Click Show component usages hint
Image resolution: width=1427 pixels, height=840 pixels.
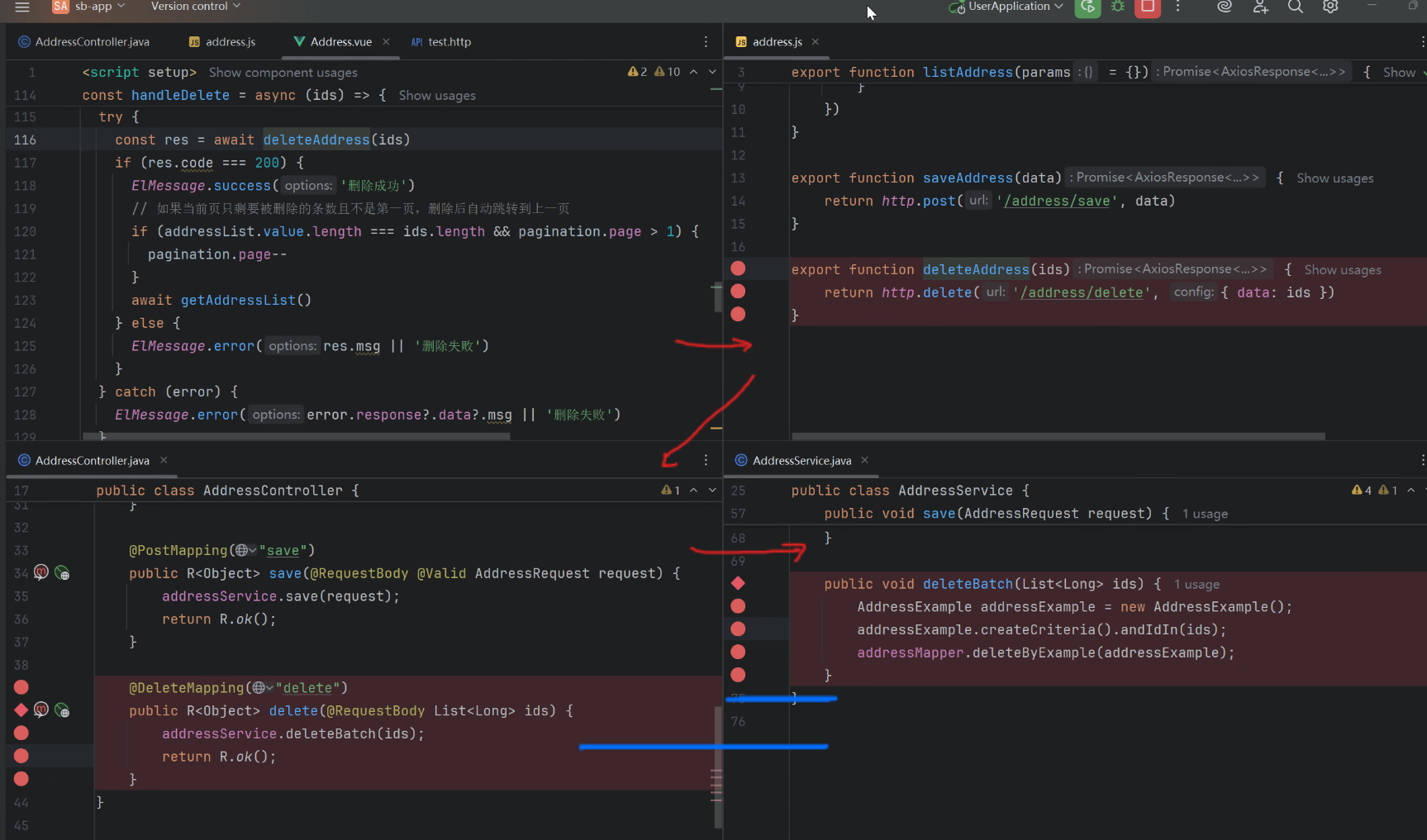point(283,73)
